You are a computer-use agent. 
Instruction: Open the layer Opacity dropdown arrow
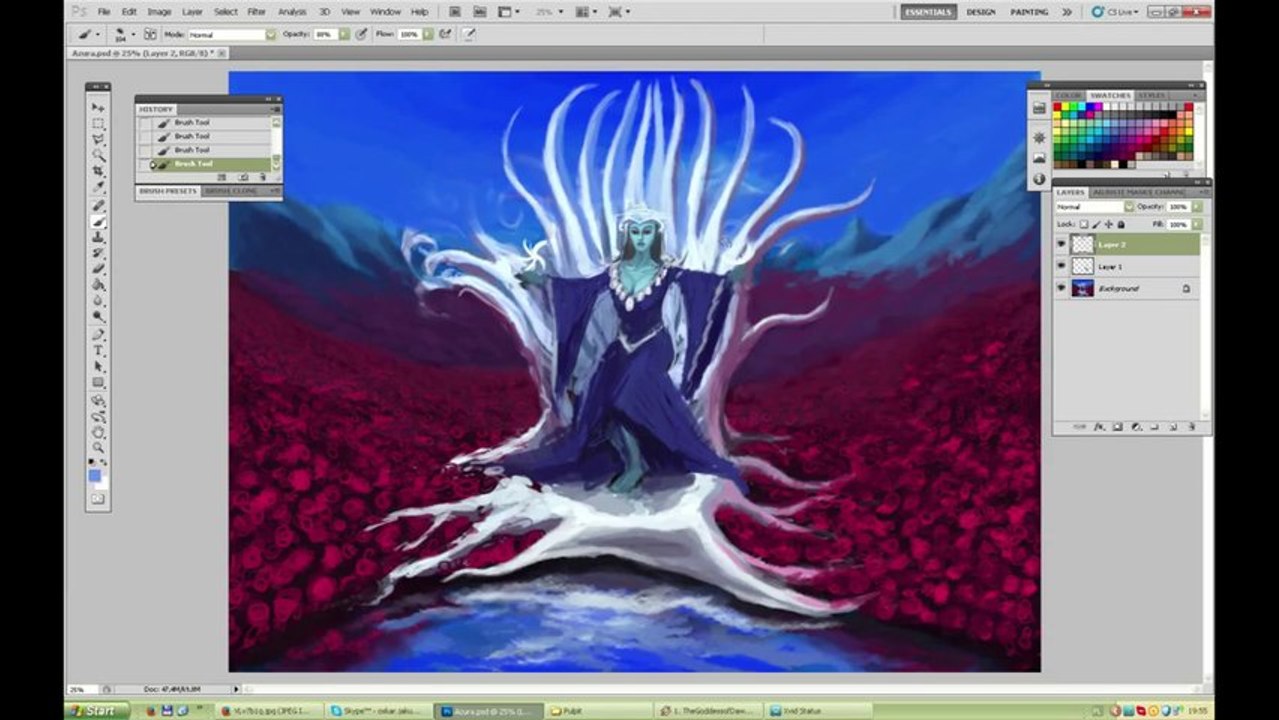tap(1197, 207)
